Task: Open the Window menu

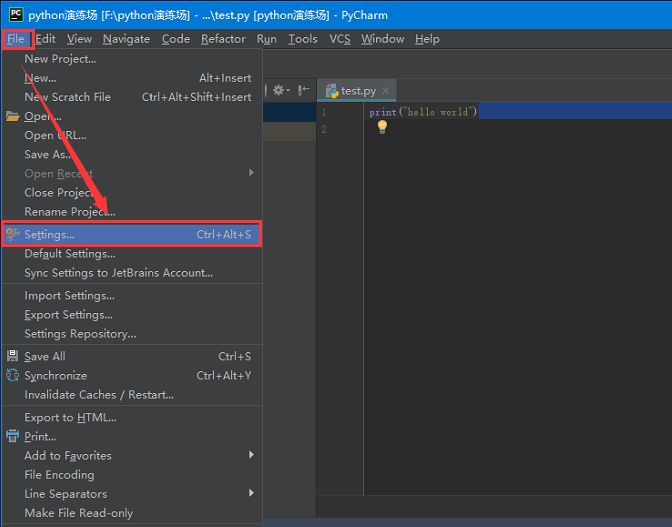Action: [x=382, y=39]
